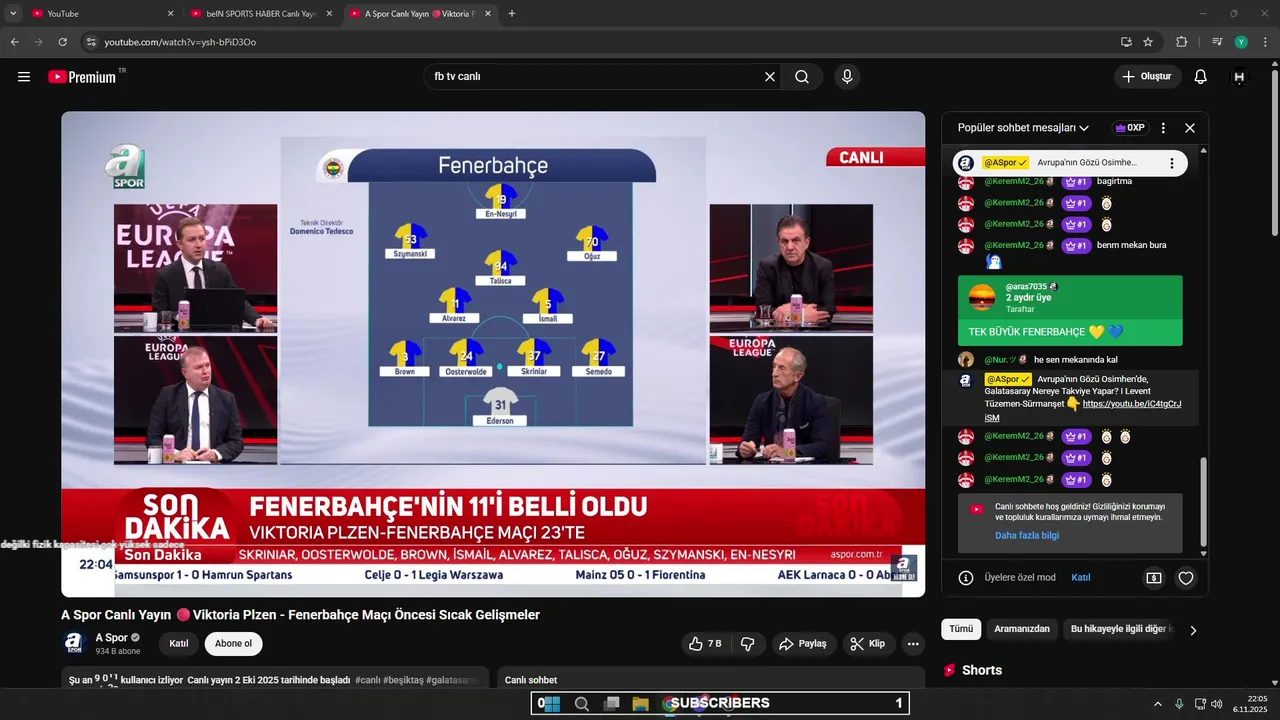Open Chrome extensions puzzle icon

[1182, 42]
